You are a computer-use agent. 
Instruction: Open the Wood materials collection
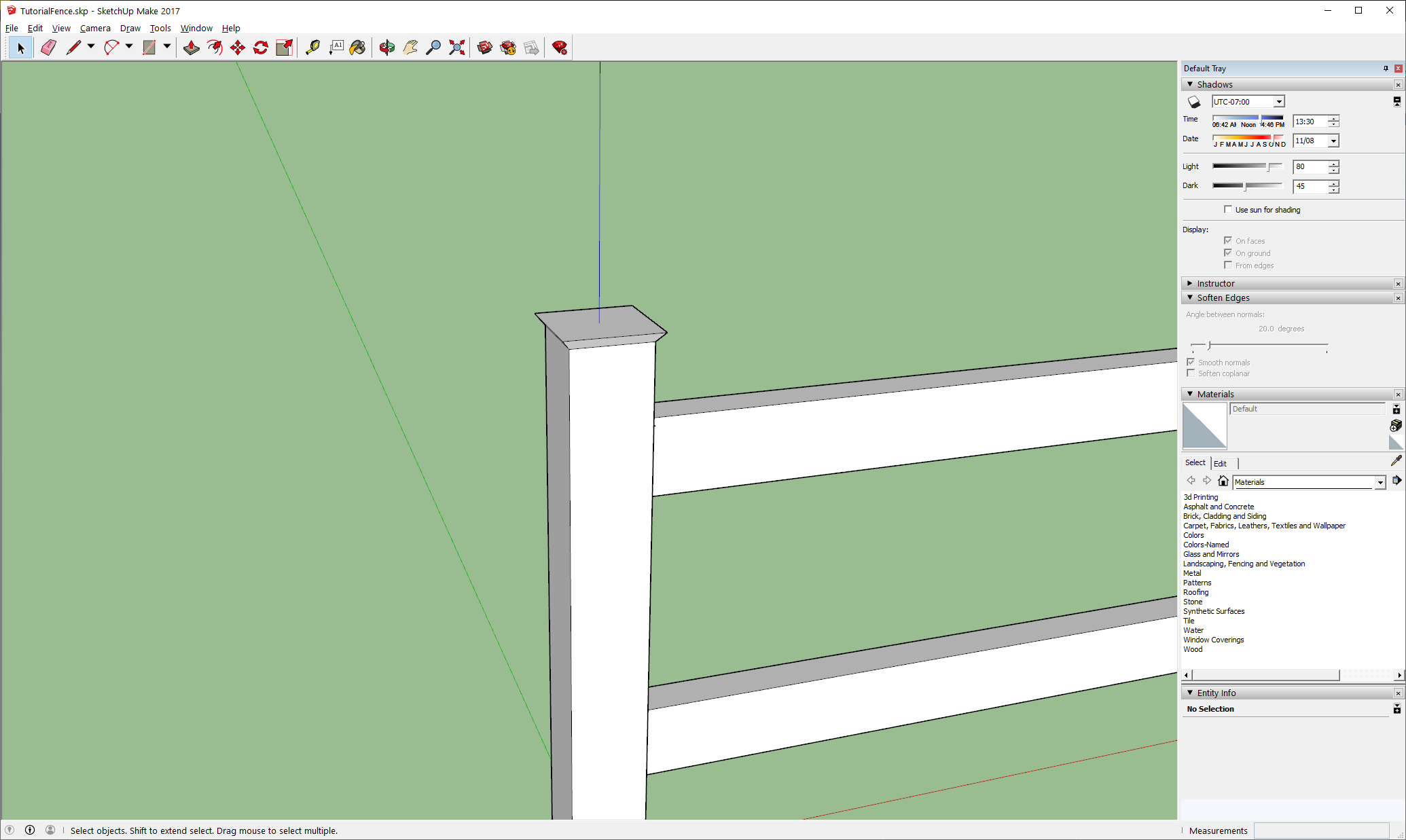click(x=1193, y=649)
